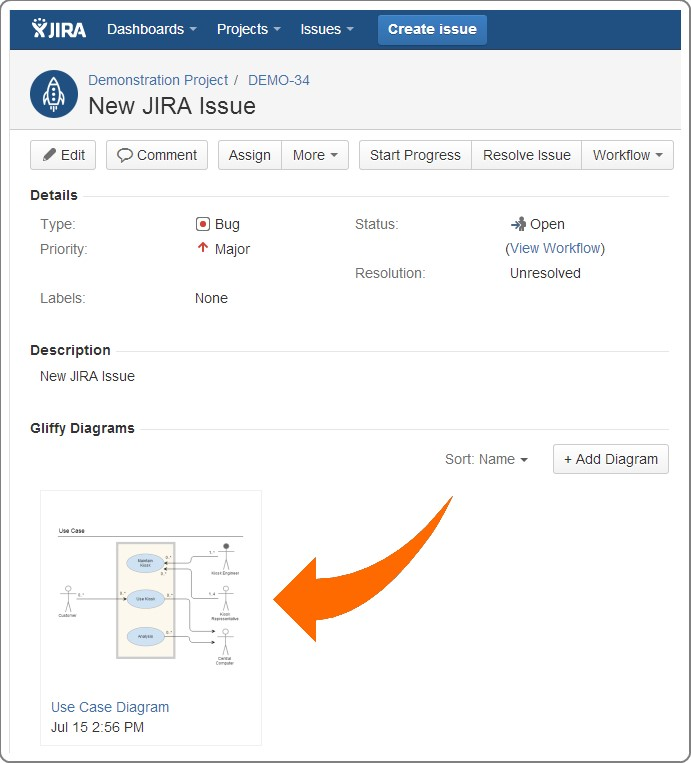Click the Labels value None
This screenshot has height=763, width=691.
[x=211, y=298]
